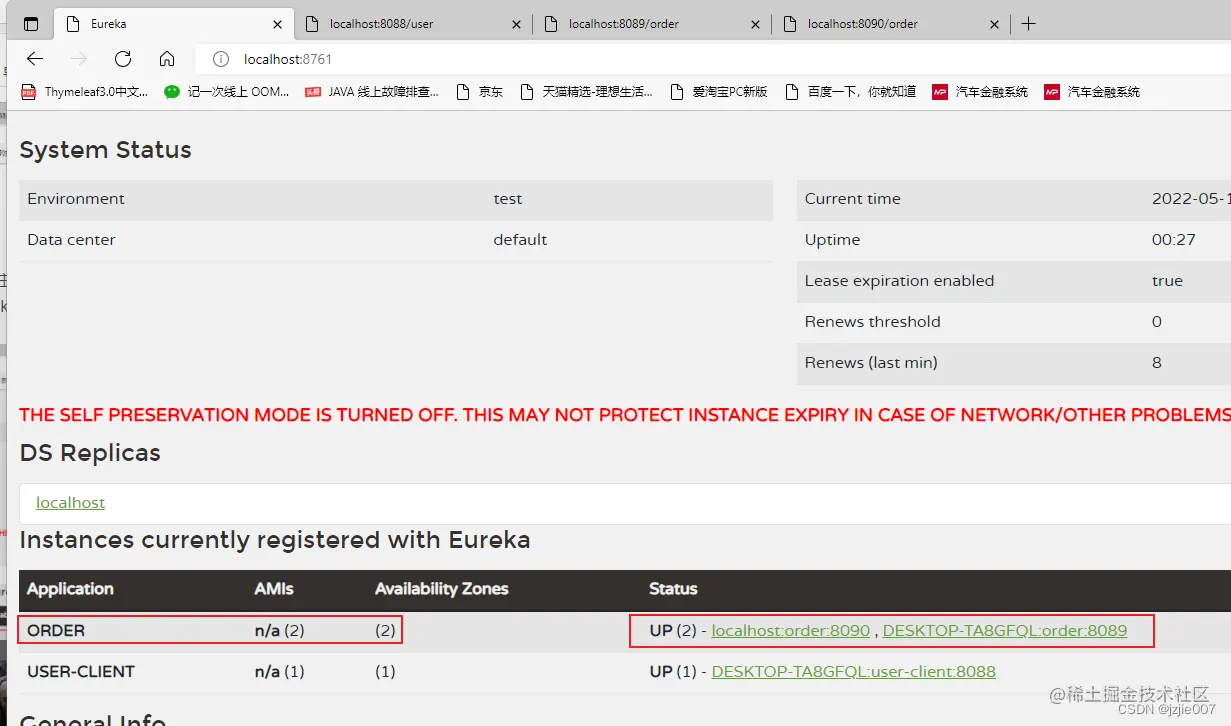The image size is (1231, 726).
Task: Click the Status column header
Action: click(x=673, y=589)
